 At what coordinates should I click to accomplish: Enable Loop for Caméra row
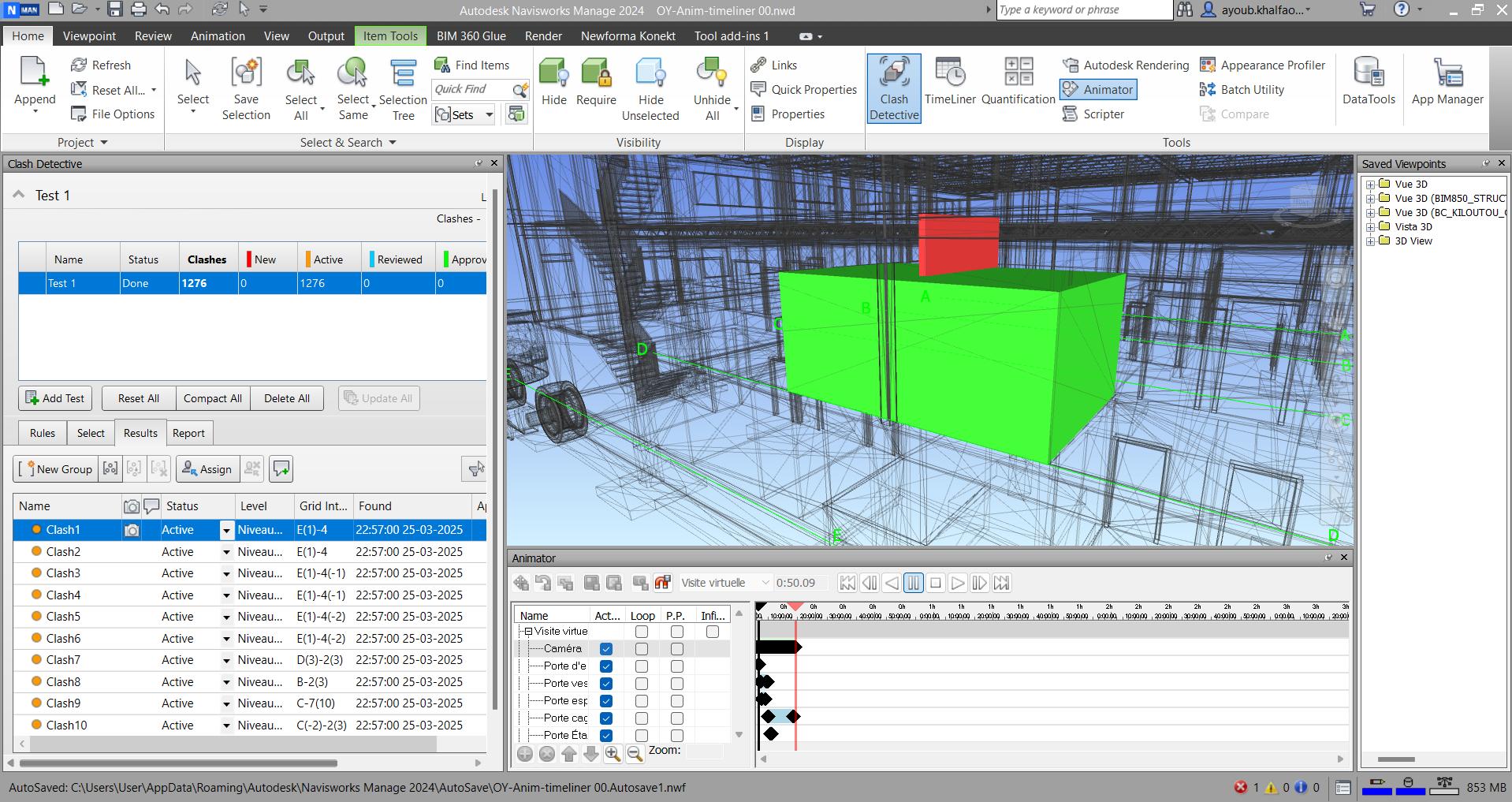pos(642,649)
